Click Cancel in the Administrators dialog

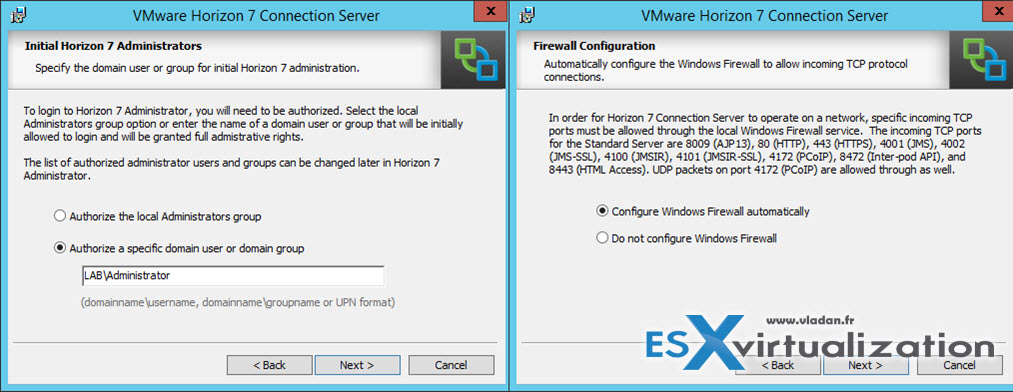tap(451, 365)
